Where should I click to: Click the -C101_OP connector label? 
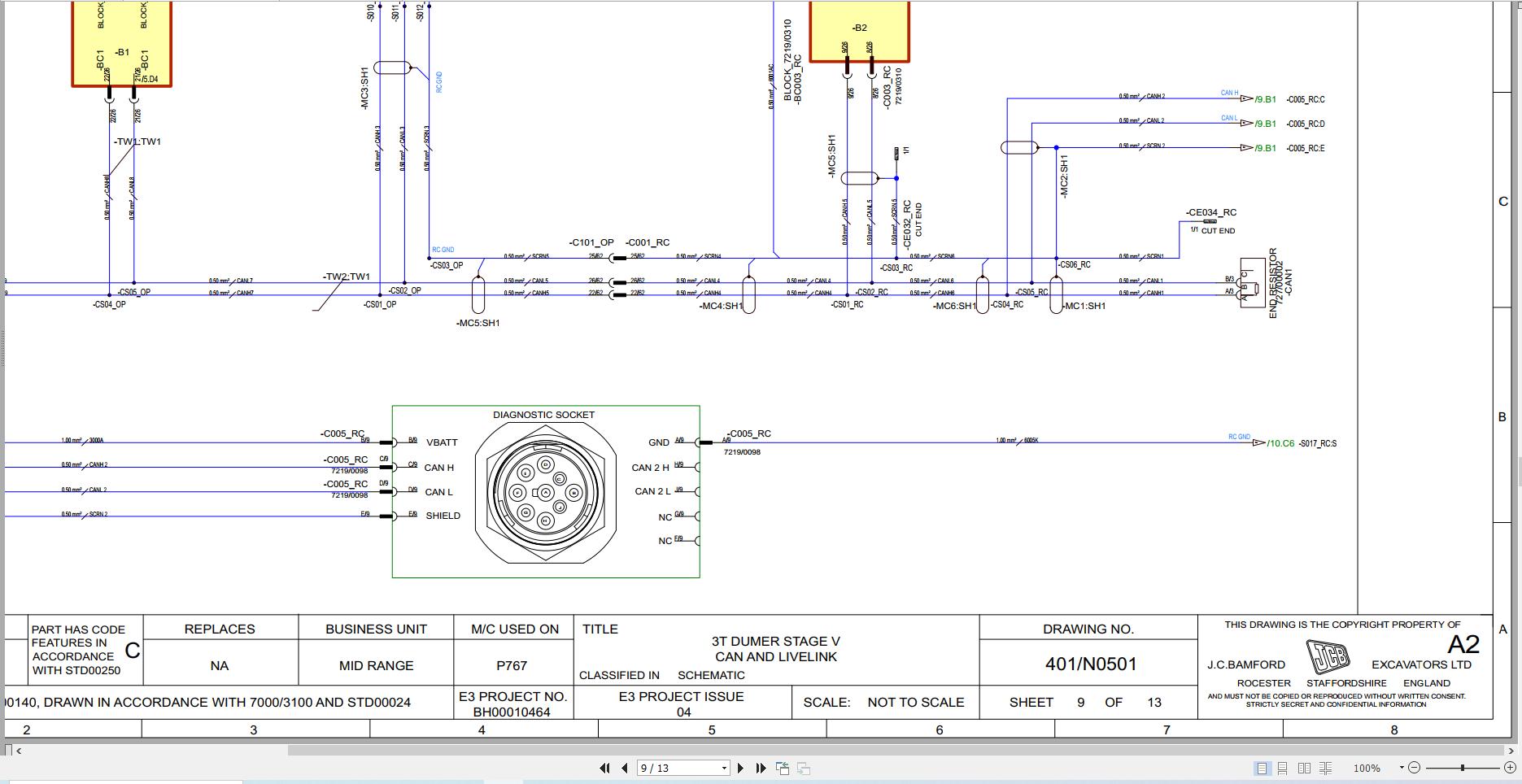tap(592, 242)
